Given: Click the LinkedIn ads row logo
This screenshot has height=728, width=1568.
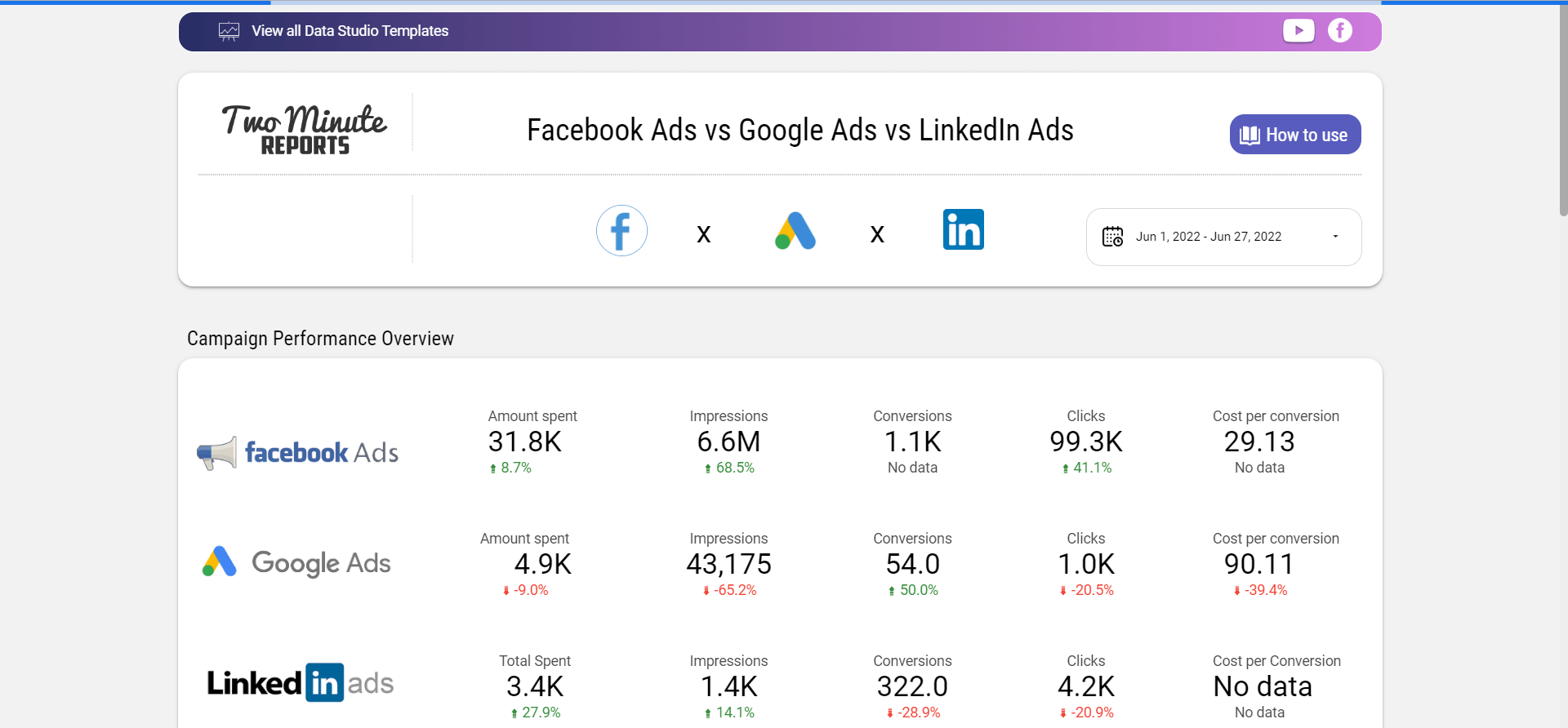Looking at the screenshot, I should coord(300,683).
